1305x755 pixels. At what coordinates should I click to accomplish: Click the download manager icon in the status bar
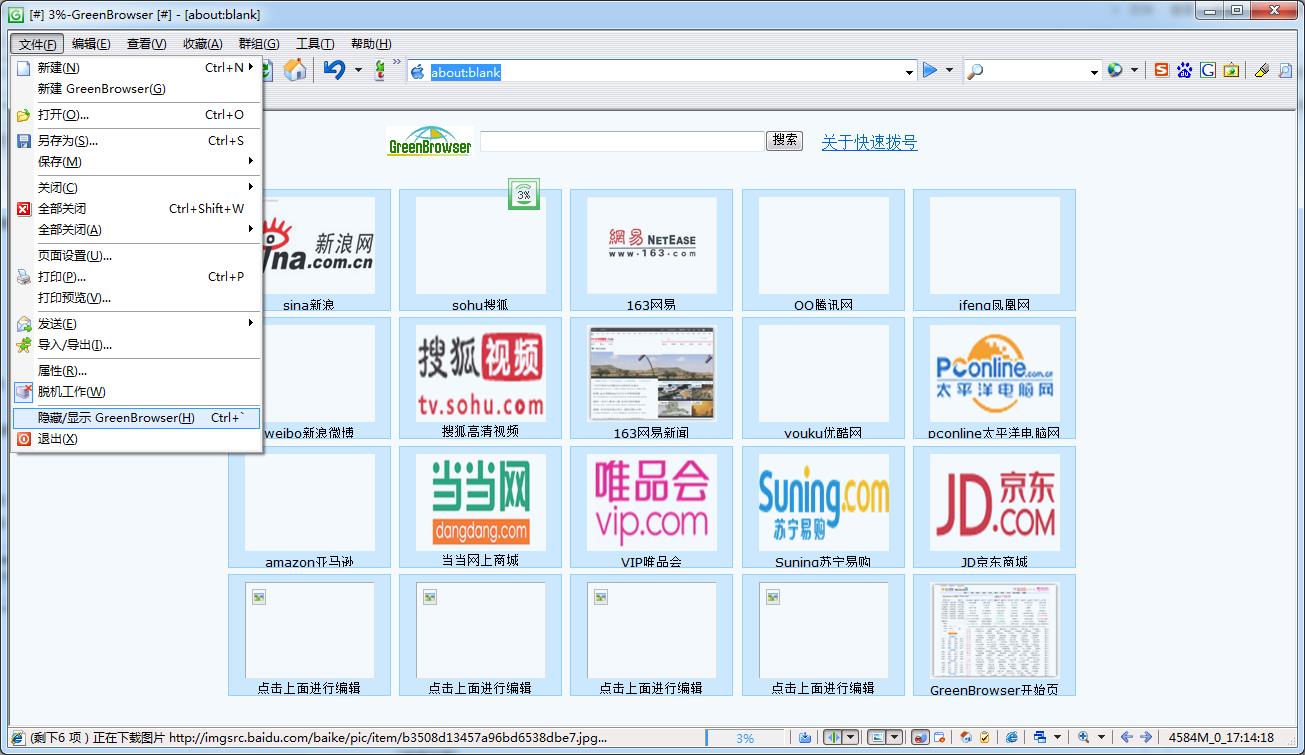(805, 739)
